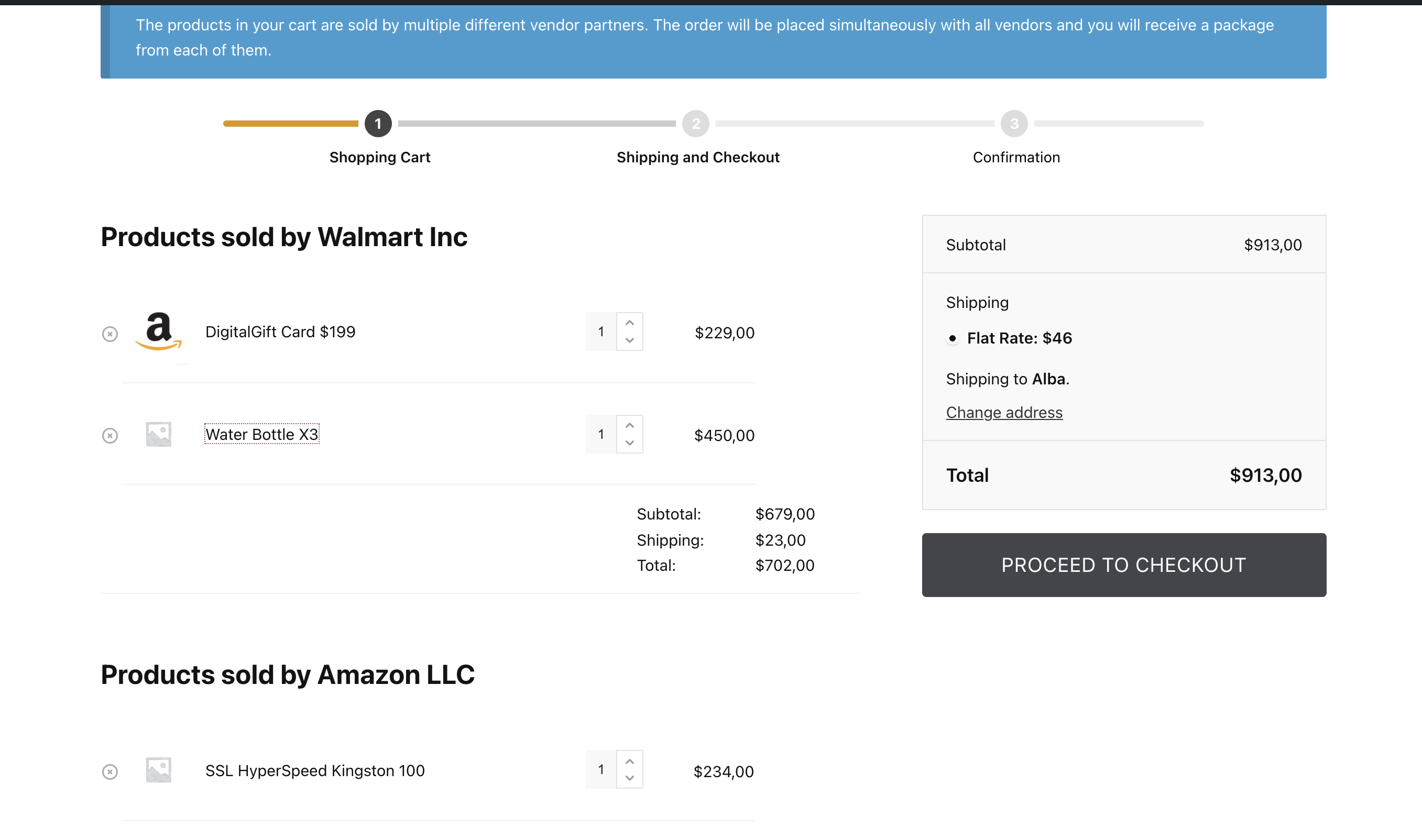Increase SSL HyperSpeed Kingston quantity
The image size is (1422, 840).
click(x=629, y=761)
